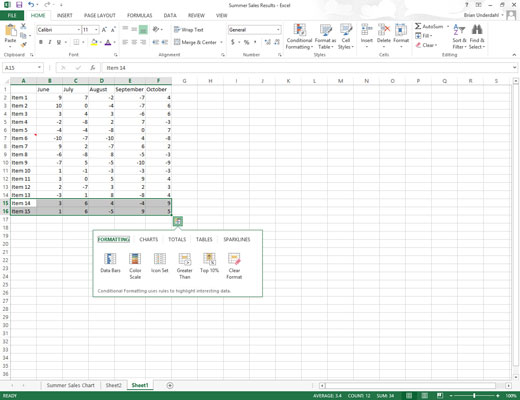This screenshot has width=520, height=400.
Task: Click Clear Format in Quick Analysis
Action: point(234,266)
